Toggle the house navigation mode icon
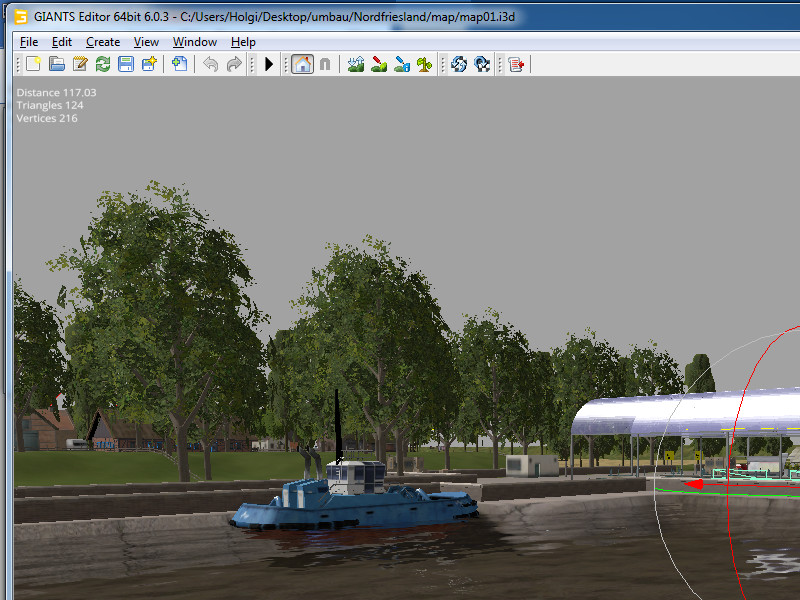This screenshot has width=800, height=600. [303, 64]
